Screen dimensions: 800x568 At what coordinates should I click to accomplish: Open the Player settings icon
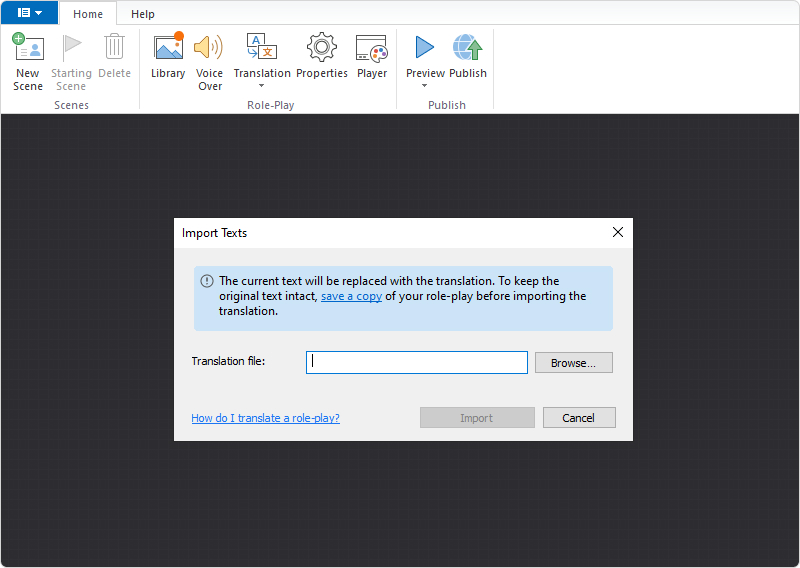371,48
